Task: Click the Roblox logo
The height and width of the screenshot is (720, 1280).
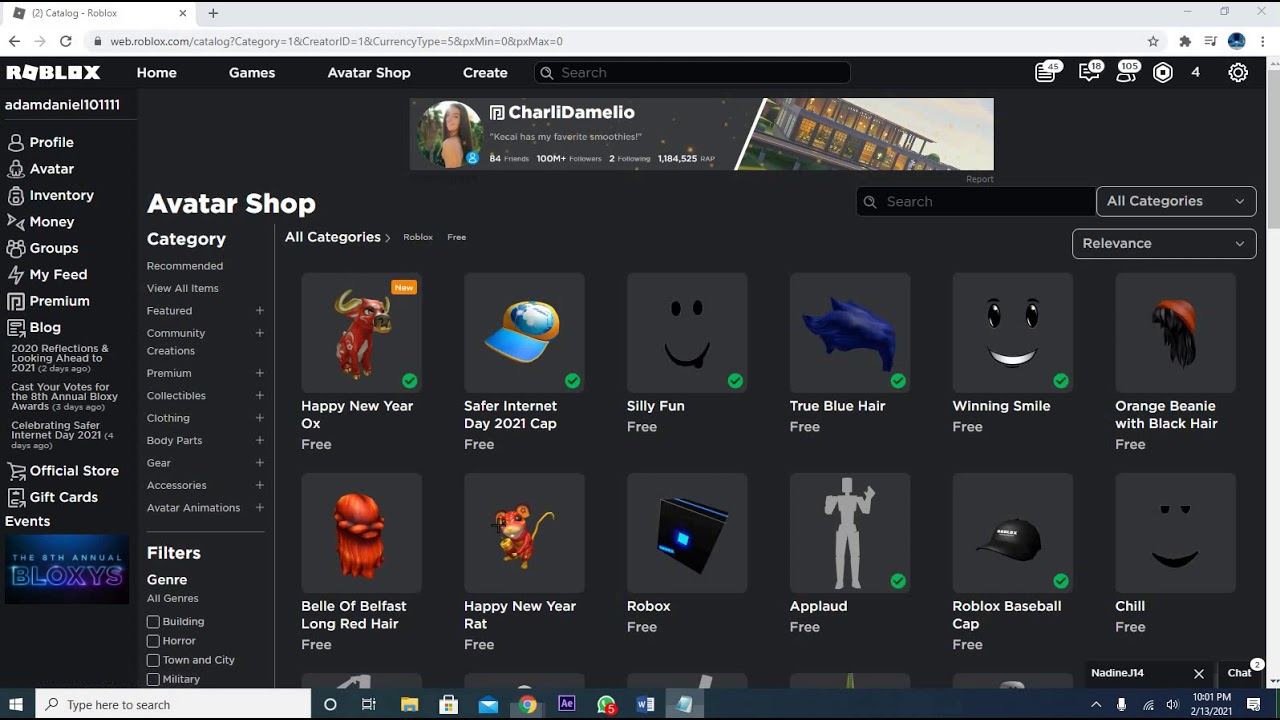Action: click(53, 73)
